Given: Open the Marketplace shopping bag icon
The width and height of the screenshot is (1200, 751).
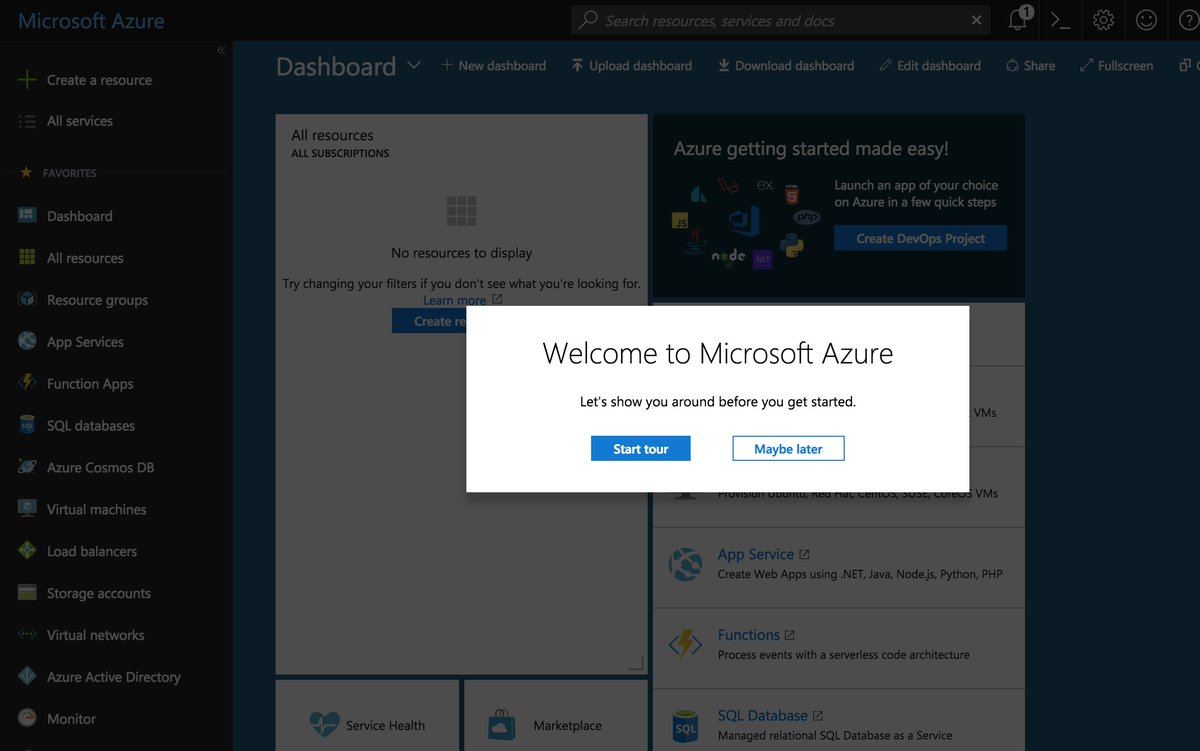Looking at the screenshot, I should (x=502, y=724).
